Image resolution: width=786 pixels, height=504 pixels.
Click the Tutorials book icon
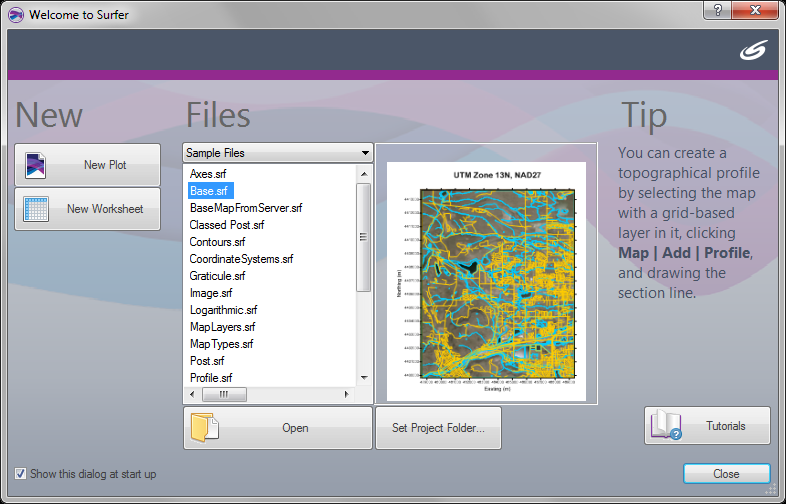pos(666,425)
